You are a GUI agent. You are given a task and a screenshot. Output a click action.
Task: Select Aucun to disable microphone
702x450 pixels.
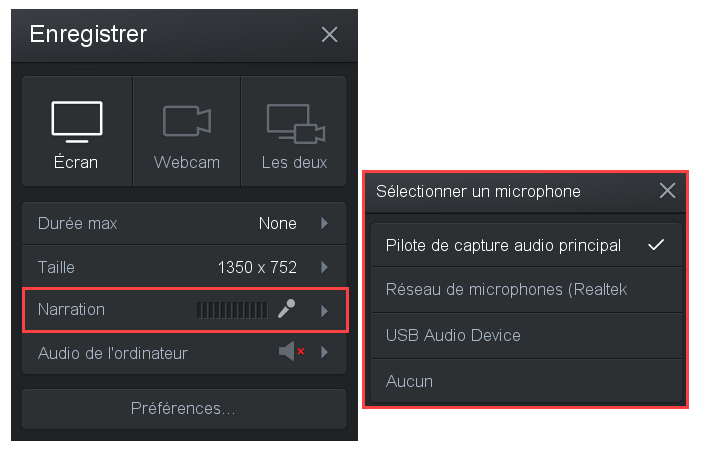tap(526, 381)
